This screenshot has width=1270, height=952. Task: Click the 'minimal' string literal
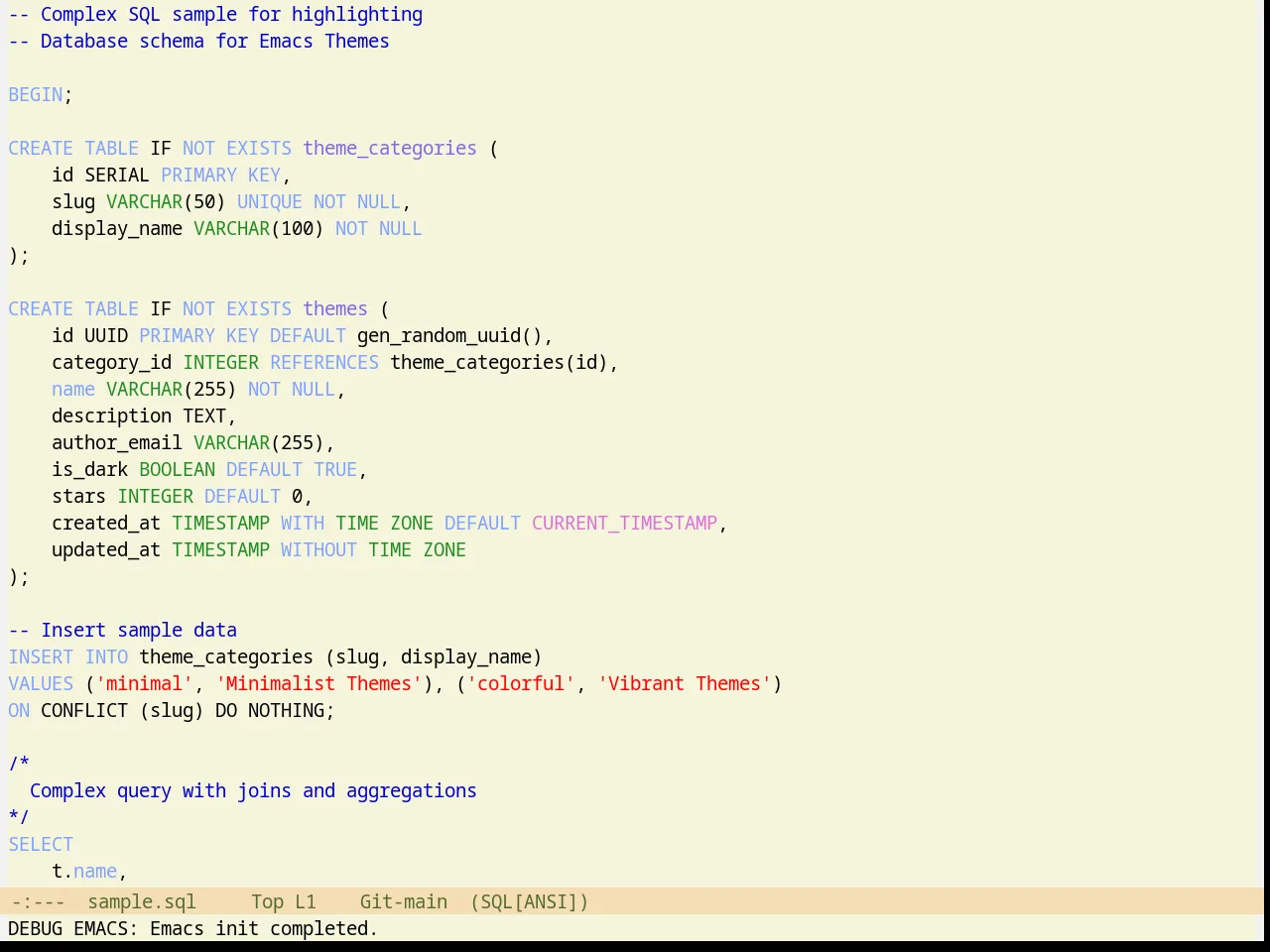pyautogui.click(x=144, y=683)
